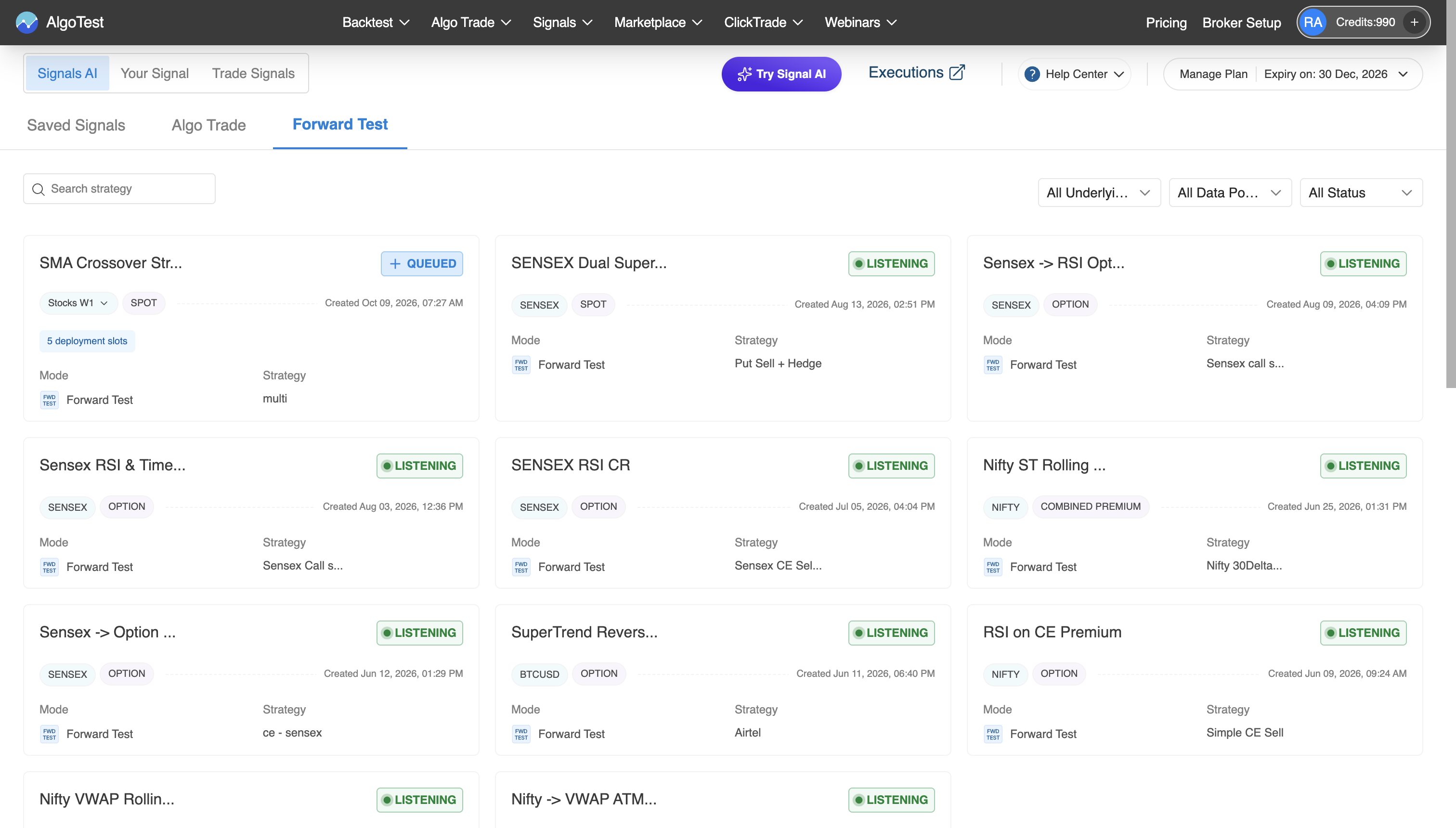Click the Executions external link icon
1456x828 pixels.
pyautogui.click(x=957, y=72)
